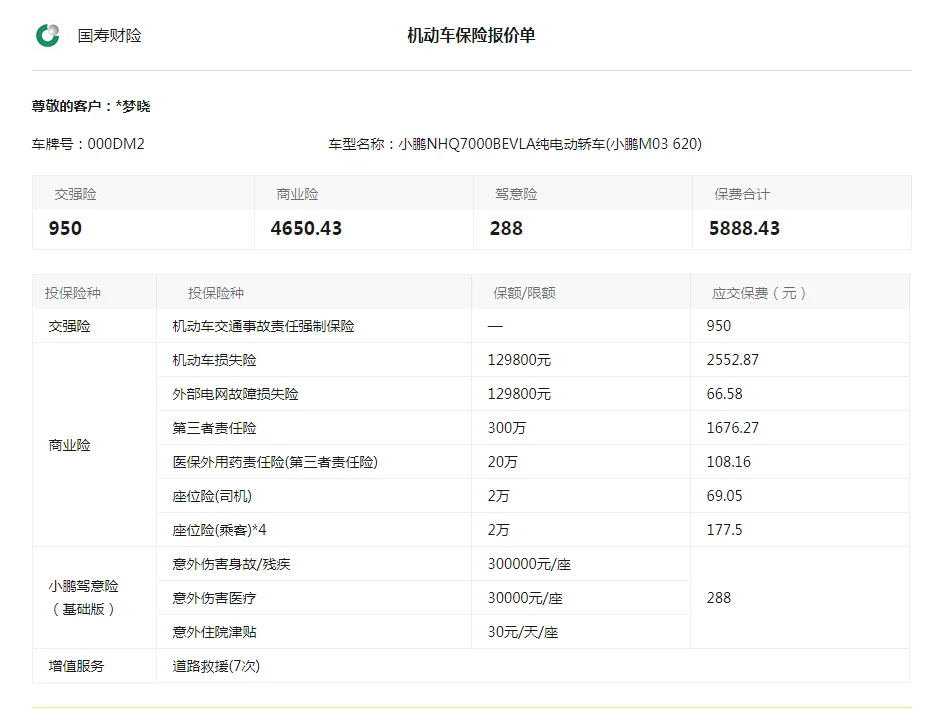This screenshot has width=932, height=709.
Task: Select the 座位险(乘客)*4 row
Action: pyautogui.click(x=219, y=530)
